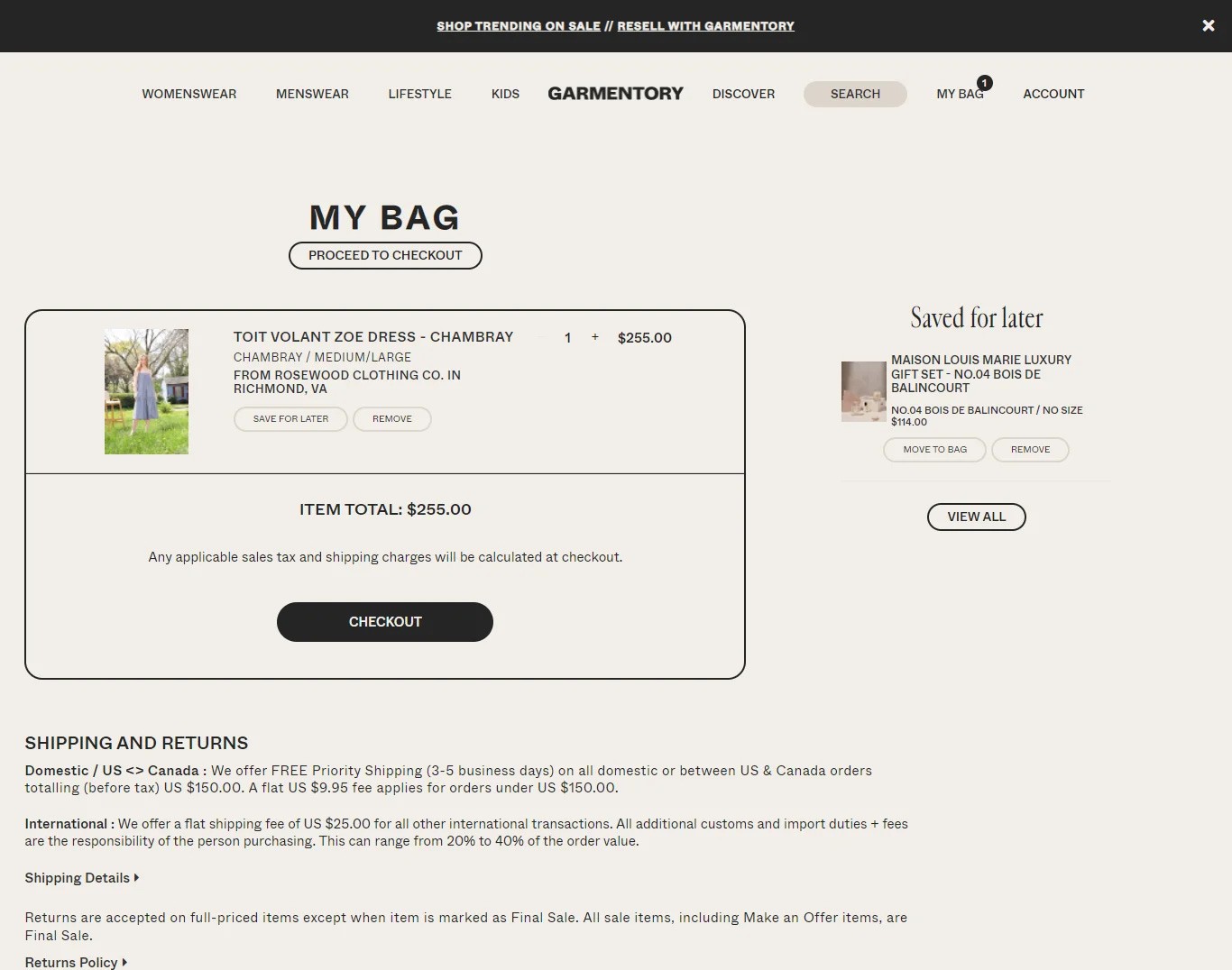Open My Bag from the navigation

tap(960, 94)
